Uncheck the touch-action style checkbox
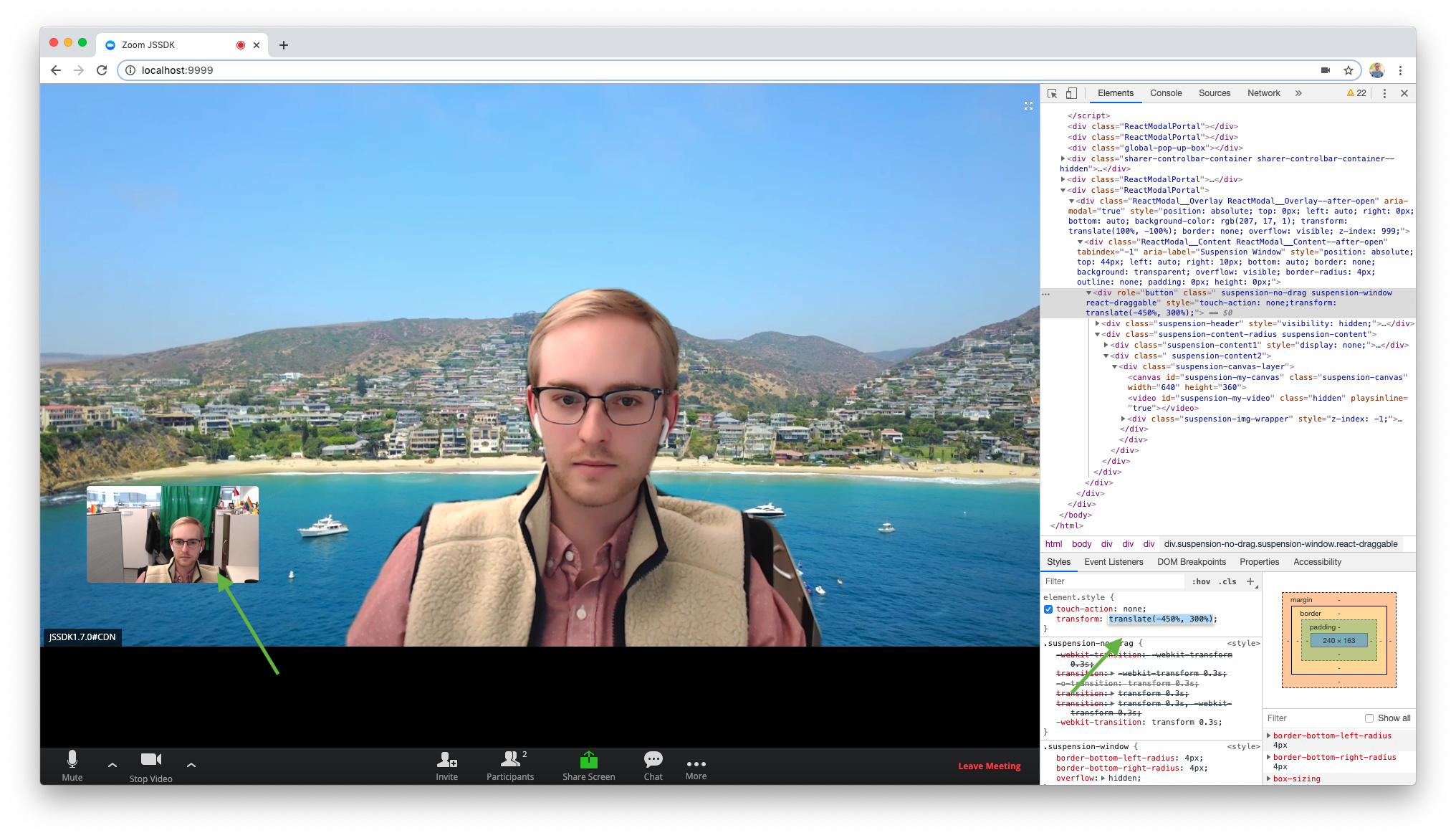Image resolution: width=1456 pixels, height=838 pixels. [1048, 609]
